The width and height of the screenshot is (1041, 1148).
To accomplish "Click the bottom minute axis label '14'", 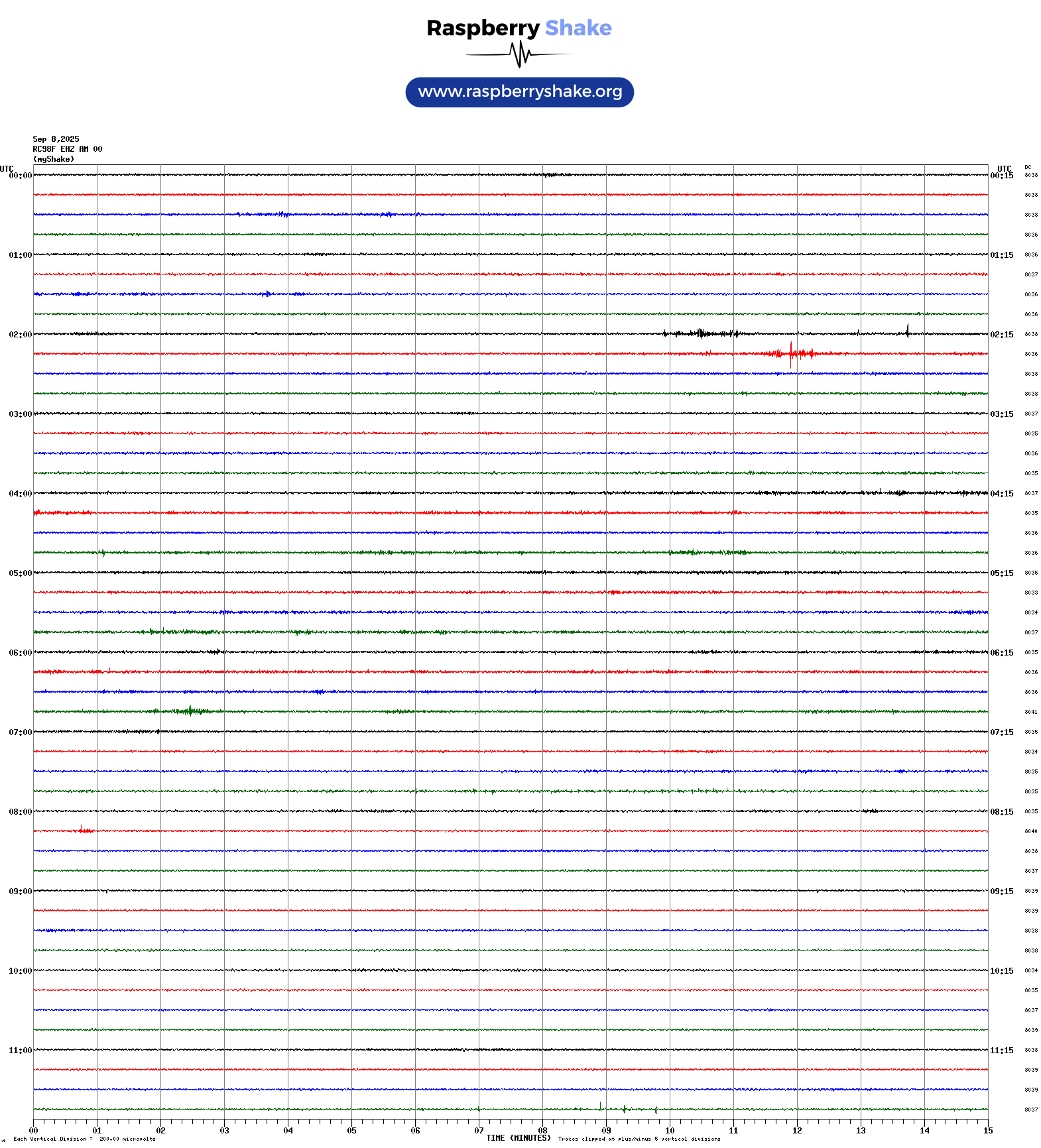I will click(924, 1131).
